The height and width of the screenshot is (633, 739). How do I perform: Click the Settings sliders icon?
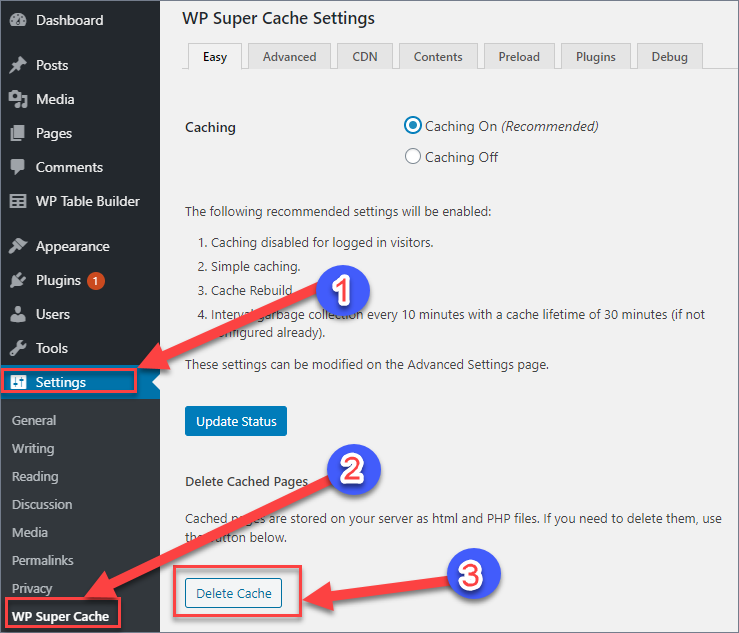18,382
